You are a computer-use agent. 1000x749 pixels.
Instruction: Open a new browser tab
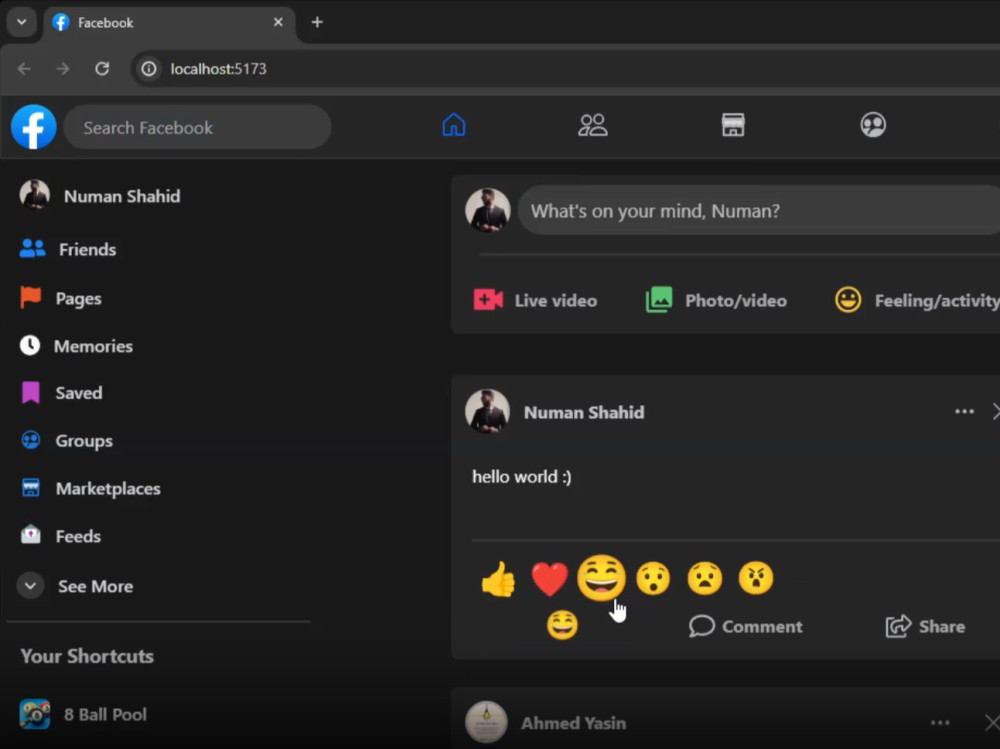[x=317, y=22]
